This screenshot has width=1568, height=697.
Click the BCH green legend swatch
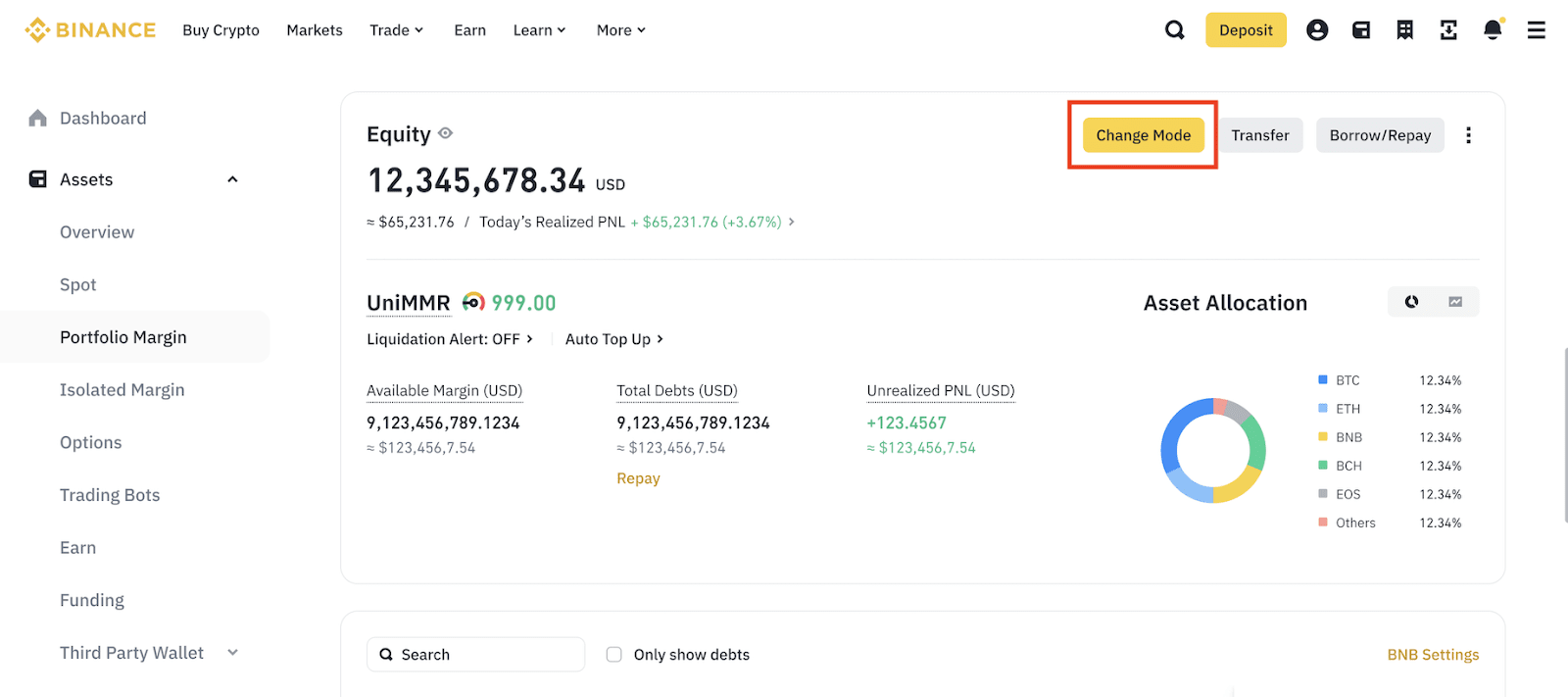pos(1323,465)
